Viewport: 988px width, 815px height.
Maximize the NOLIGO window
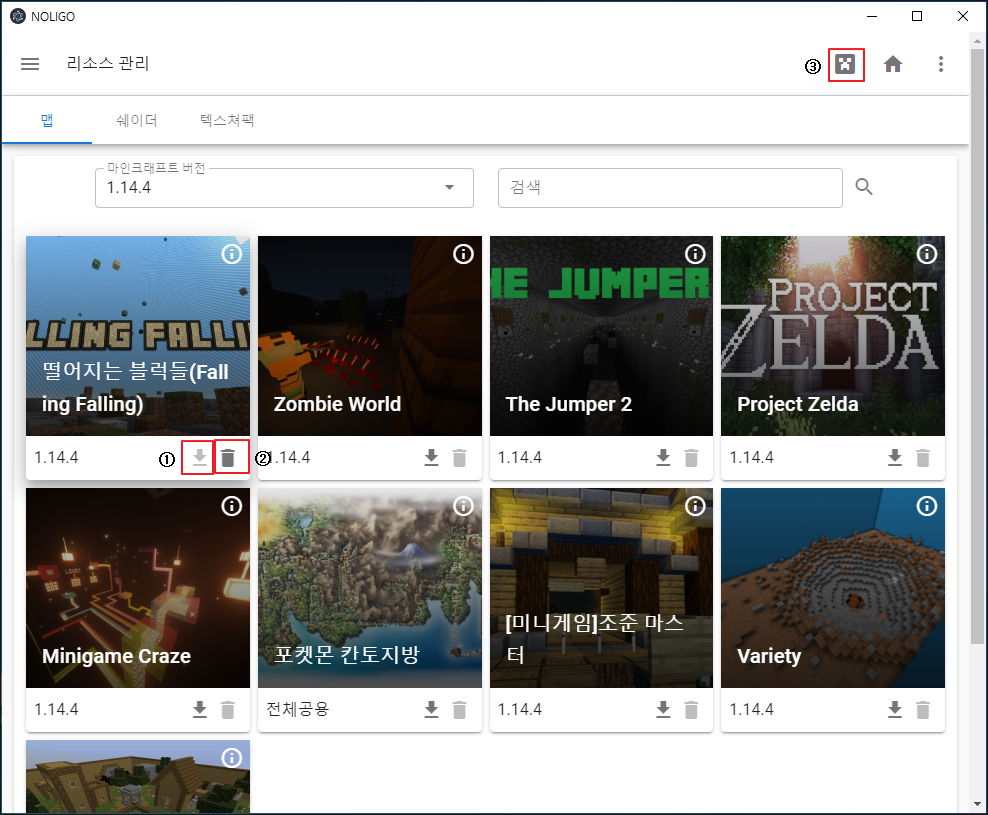(x=917, y=16)
